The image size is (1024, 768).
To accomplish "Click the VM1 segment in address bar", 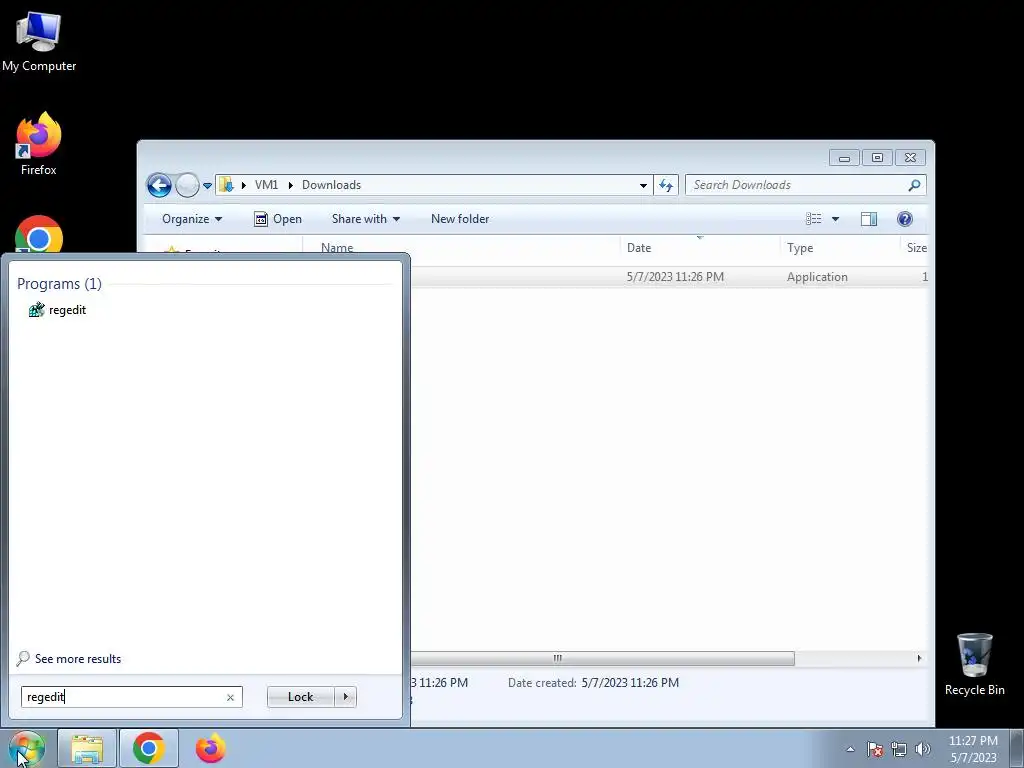I will point(266,185).
